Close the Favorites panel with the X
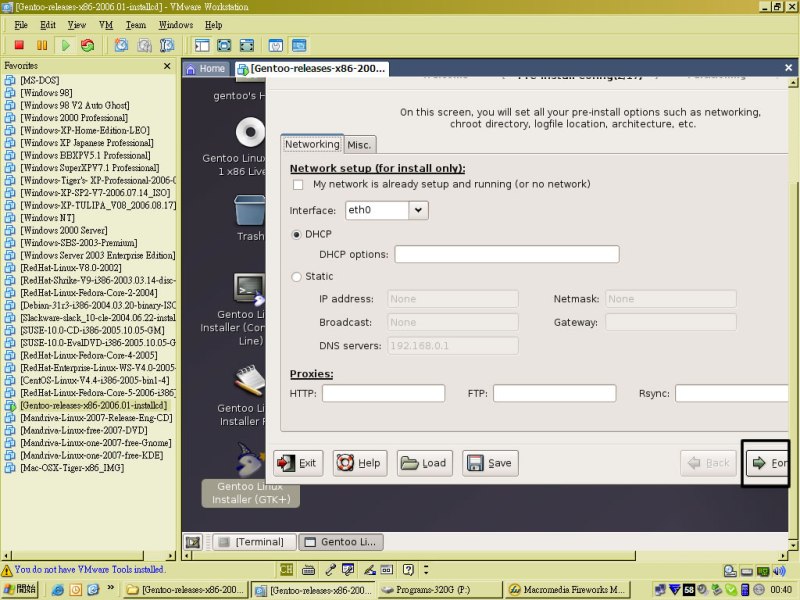The width and height of the screenshot is (800, 600). (x=167, y=66)
